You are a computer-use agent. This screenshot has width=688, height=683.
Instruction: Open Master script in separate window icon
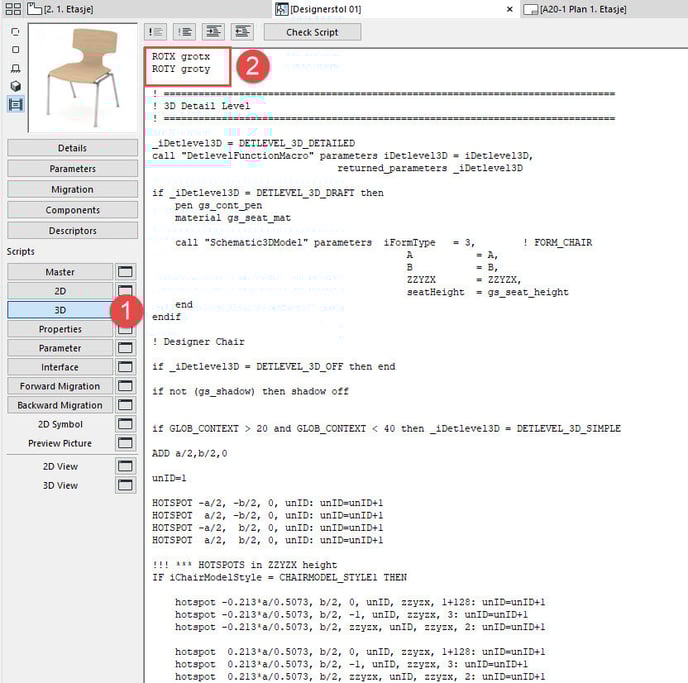coord(125,272)
